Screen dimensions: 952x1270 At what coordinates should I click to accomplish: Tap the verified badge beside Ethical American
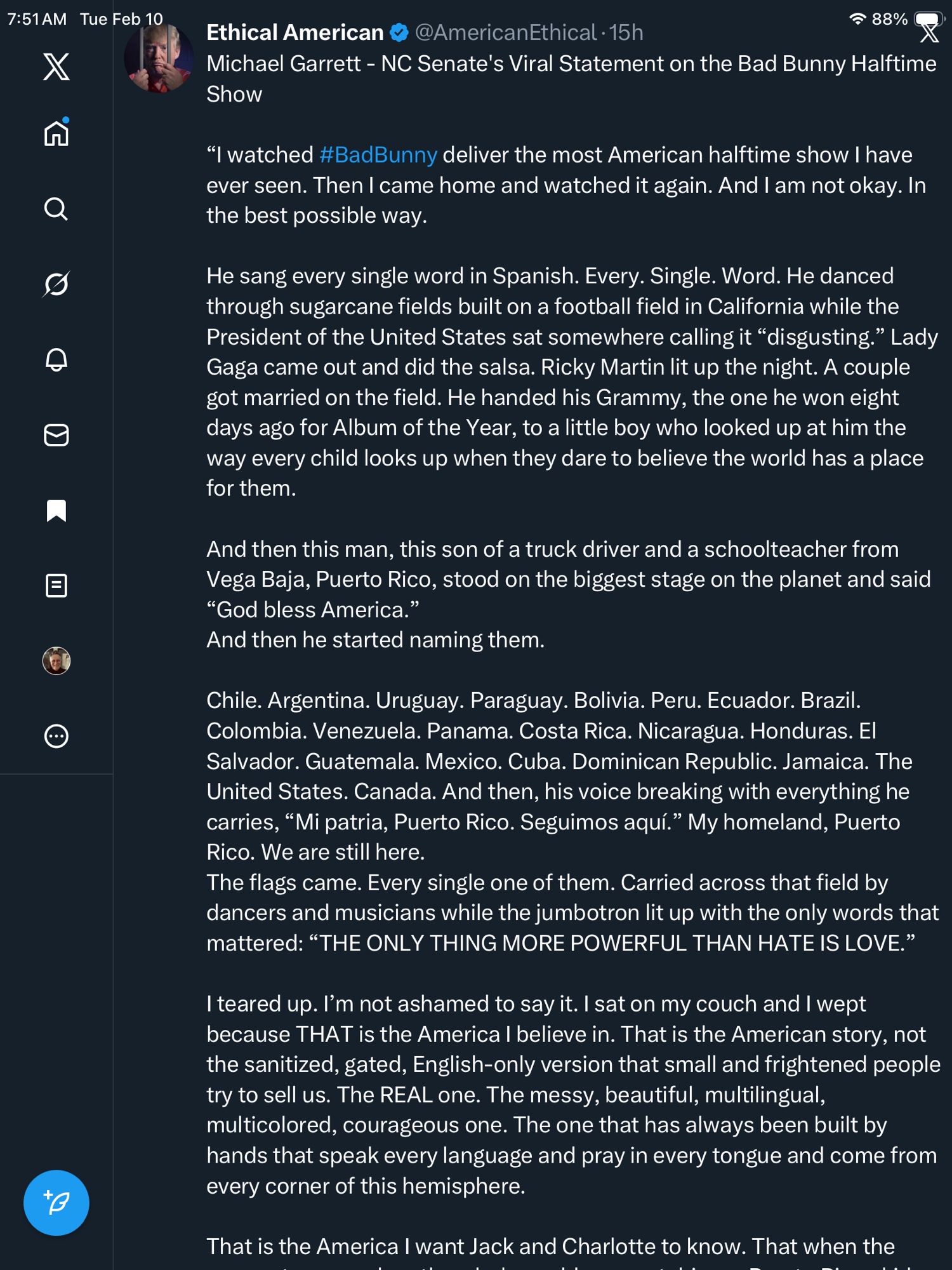[399, 32]
